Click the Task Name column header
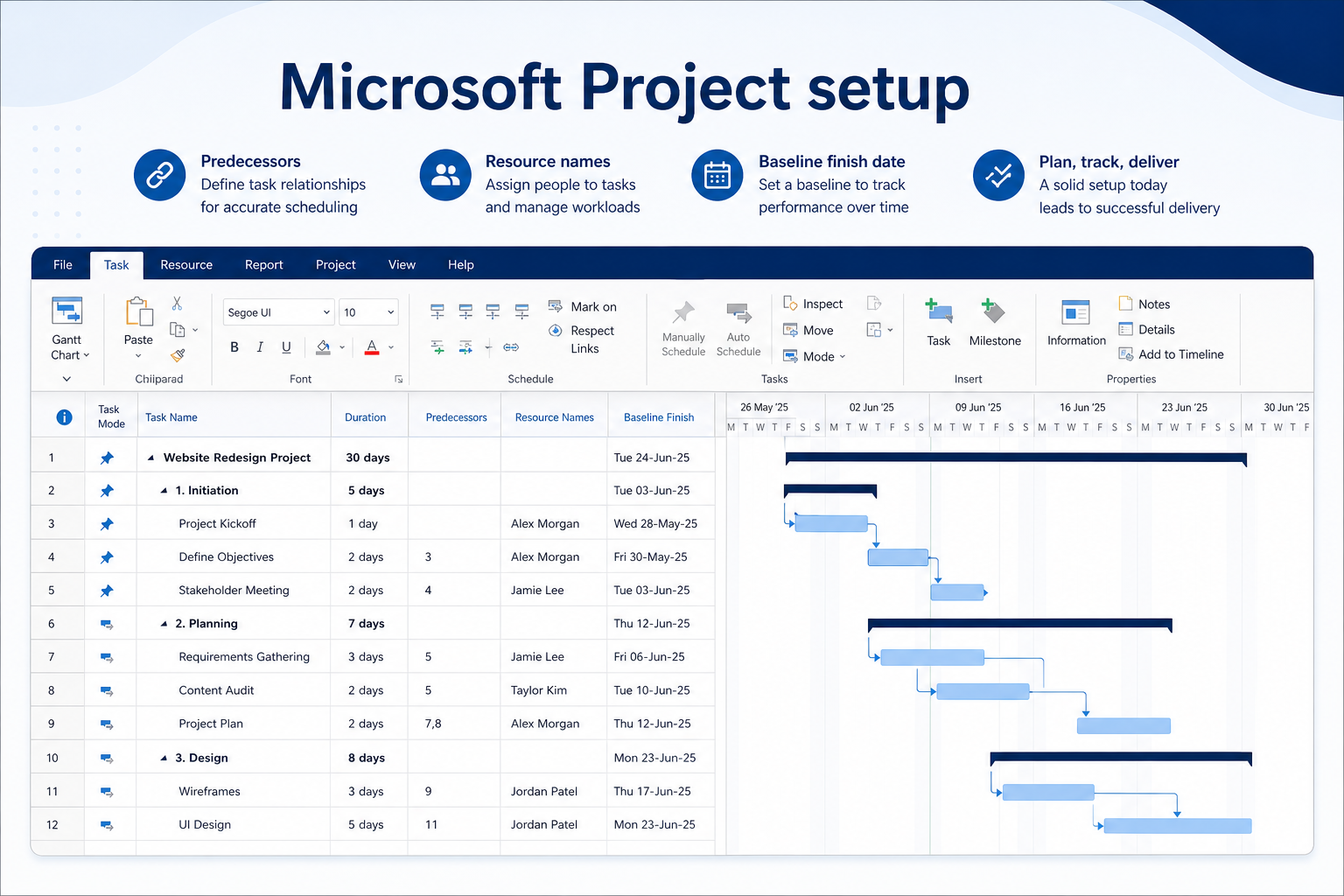 coord(234,417)
